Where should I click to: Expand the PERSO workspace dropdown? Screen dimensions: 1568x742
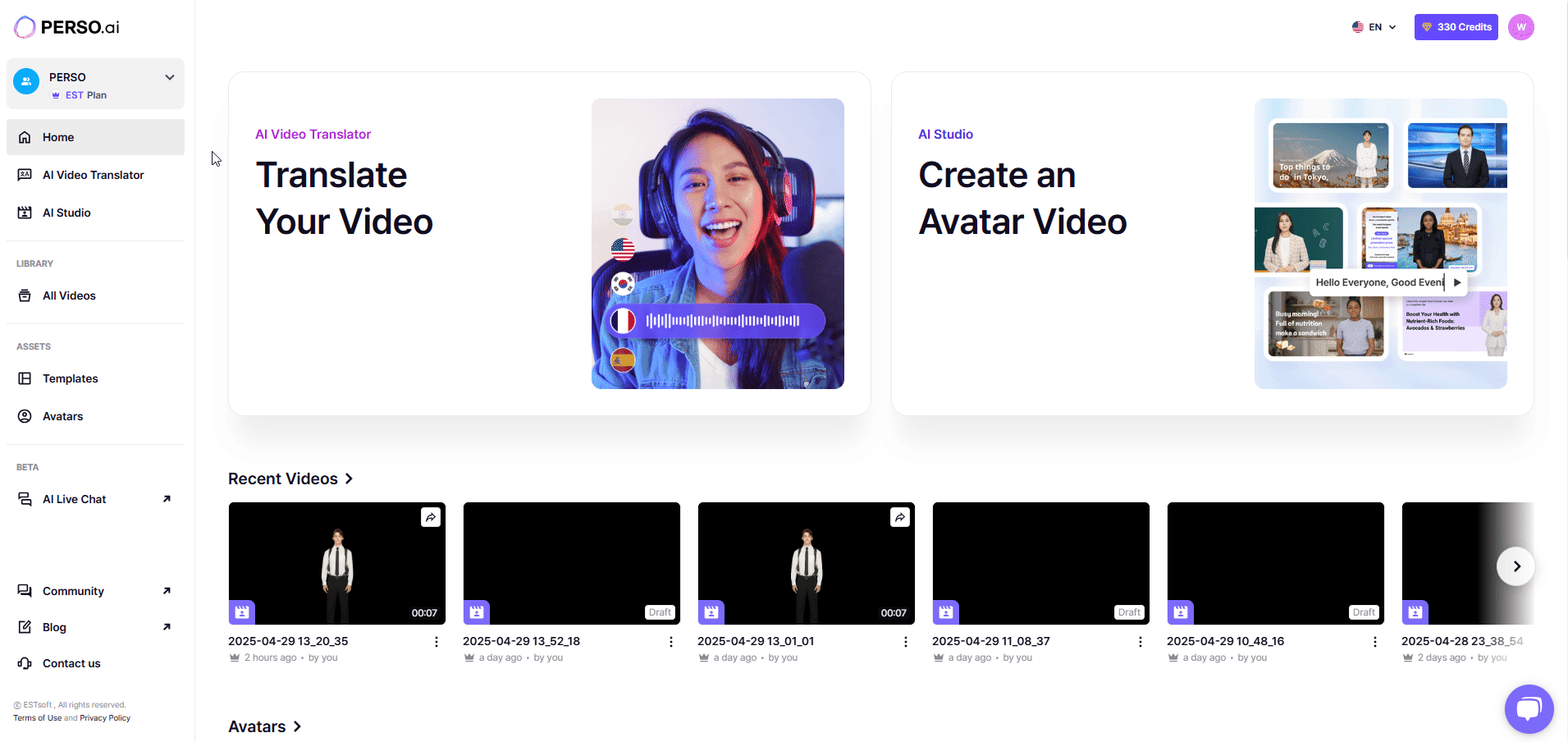tap(170, 77)
